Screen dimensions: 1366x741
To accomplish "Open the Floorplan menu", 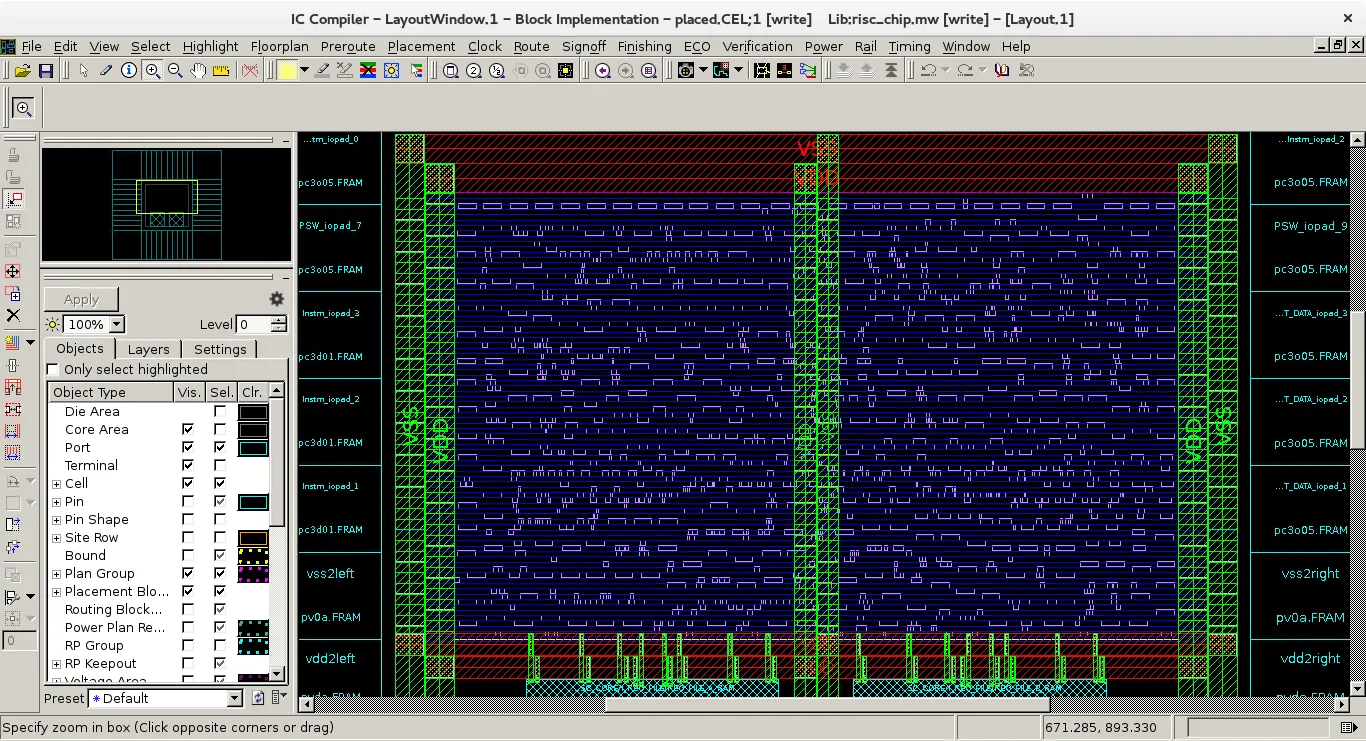I will 279,46.
